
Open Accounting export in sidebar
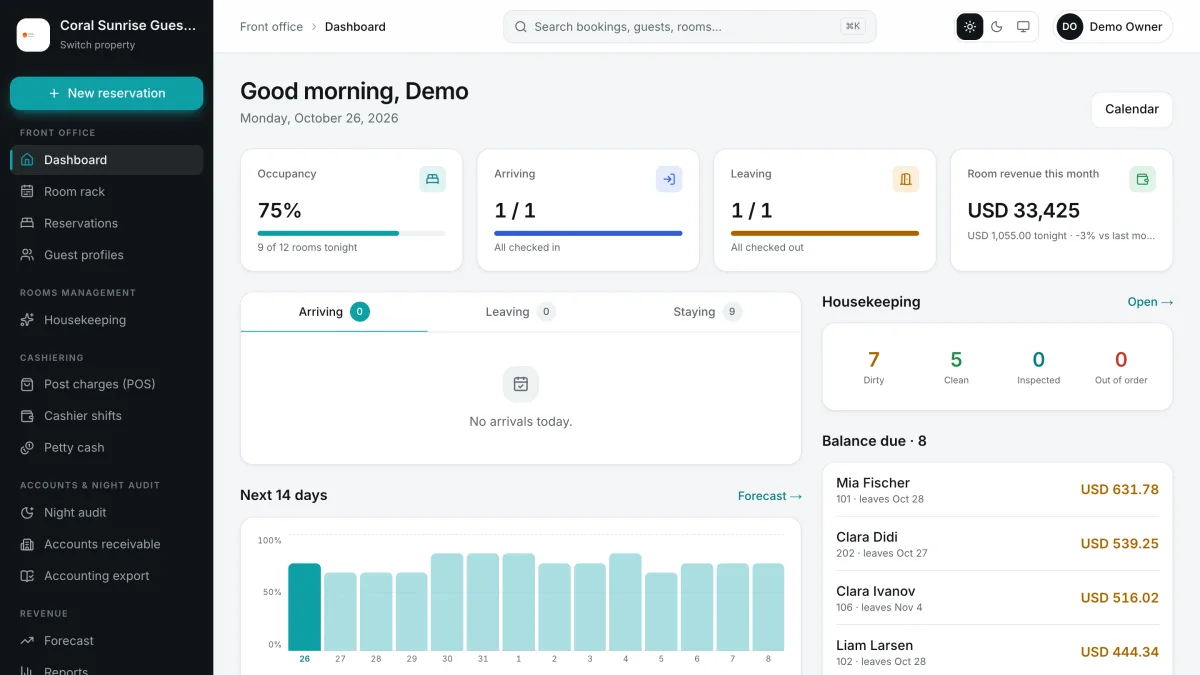tap(107, 576)
